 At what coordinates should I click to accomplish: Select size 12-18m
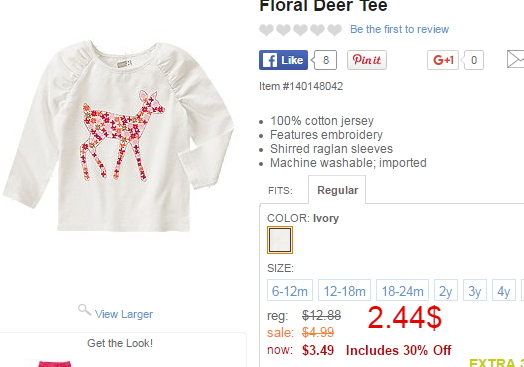(x=344, y=290)
